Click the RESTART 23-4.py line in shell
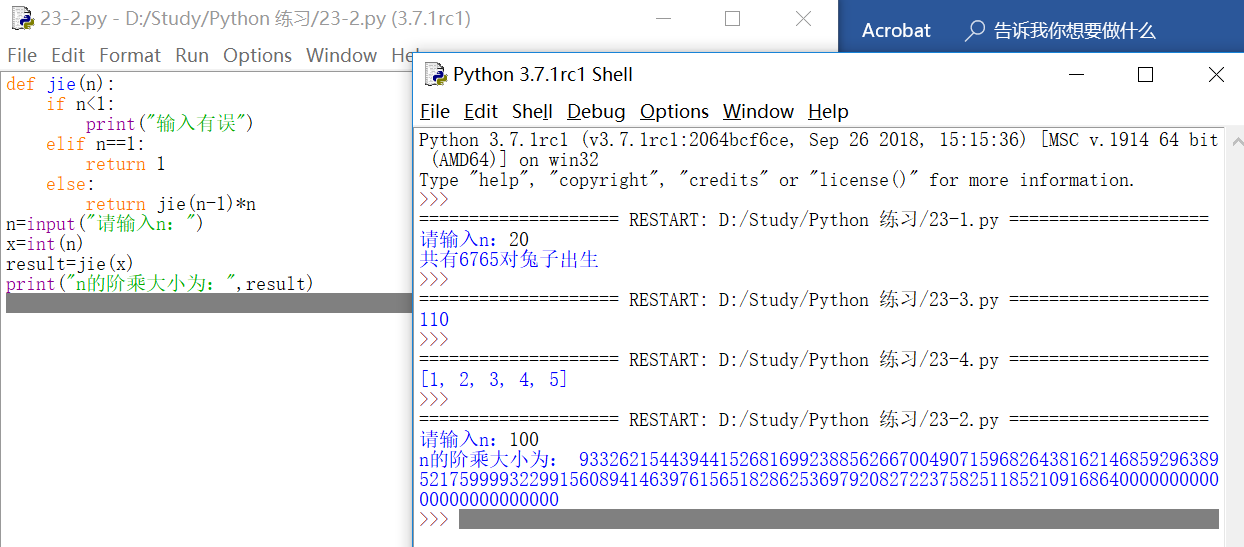This screenshot has width=1244, height=547. (814, 360)
